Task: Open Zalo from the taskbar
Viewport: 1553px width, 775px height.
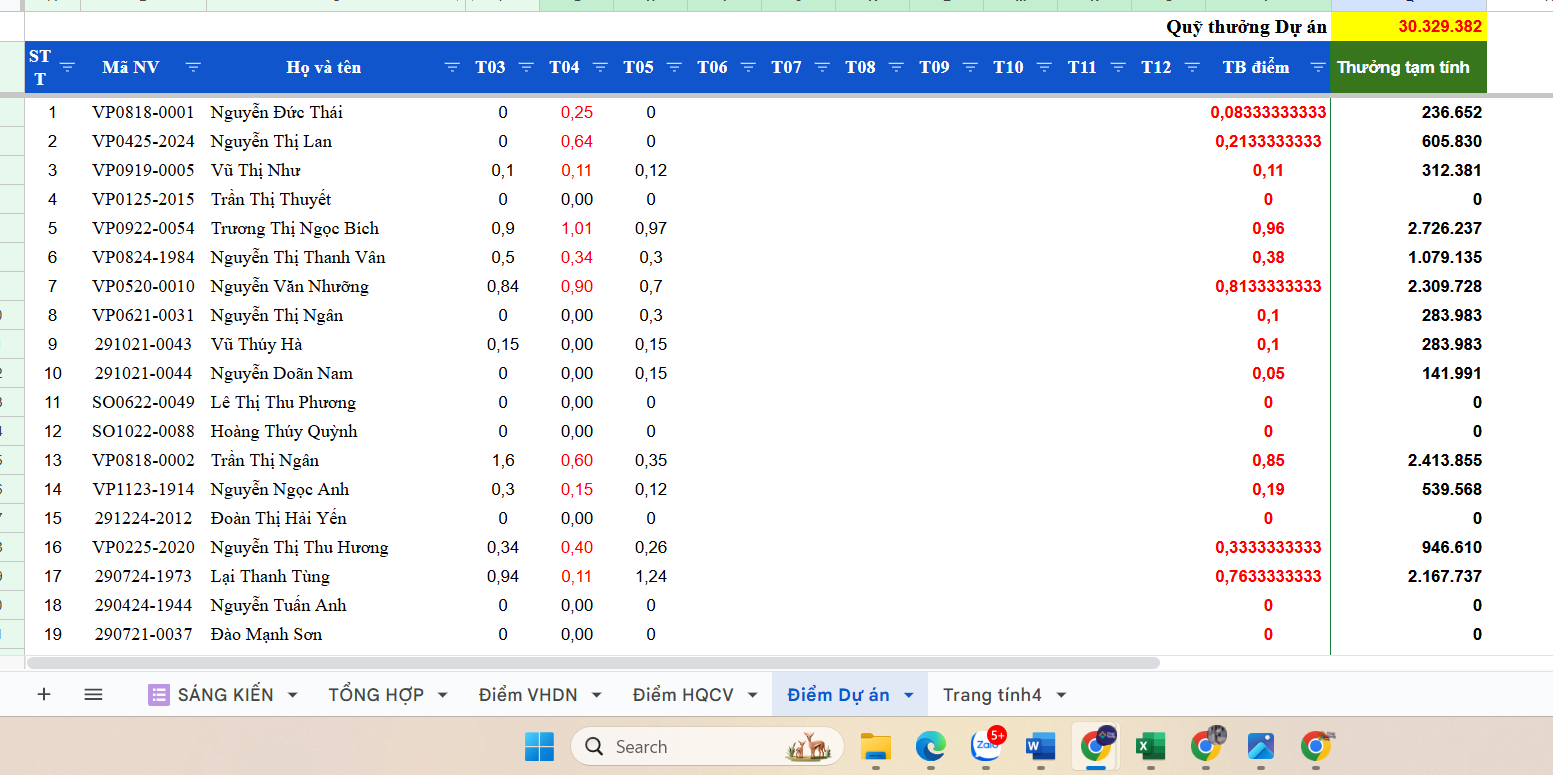Action: (x=986, y=746)
